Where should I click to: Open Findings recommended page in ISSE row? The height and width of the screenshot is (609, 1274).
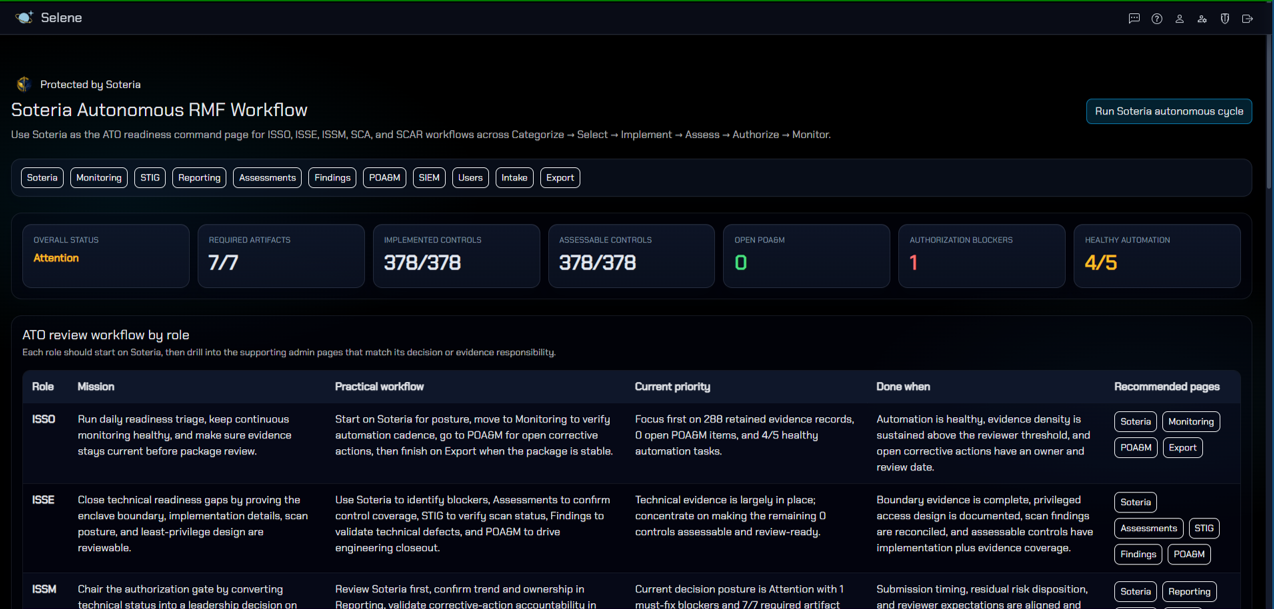pos(1138,554)
